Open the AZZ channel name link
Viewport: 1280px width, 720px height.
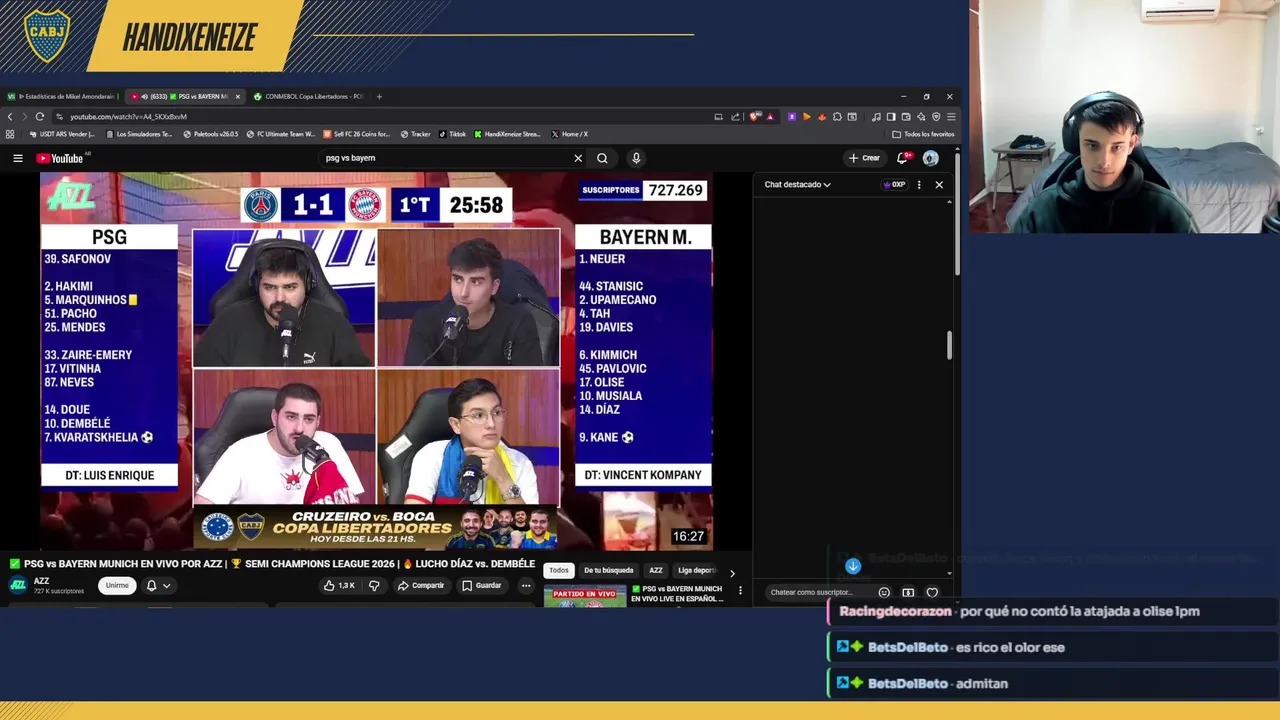(41, 581)
